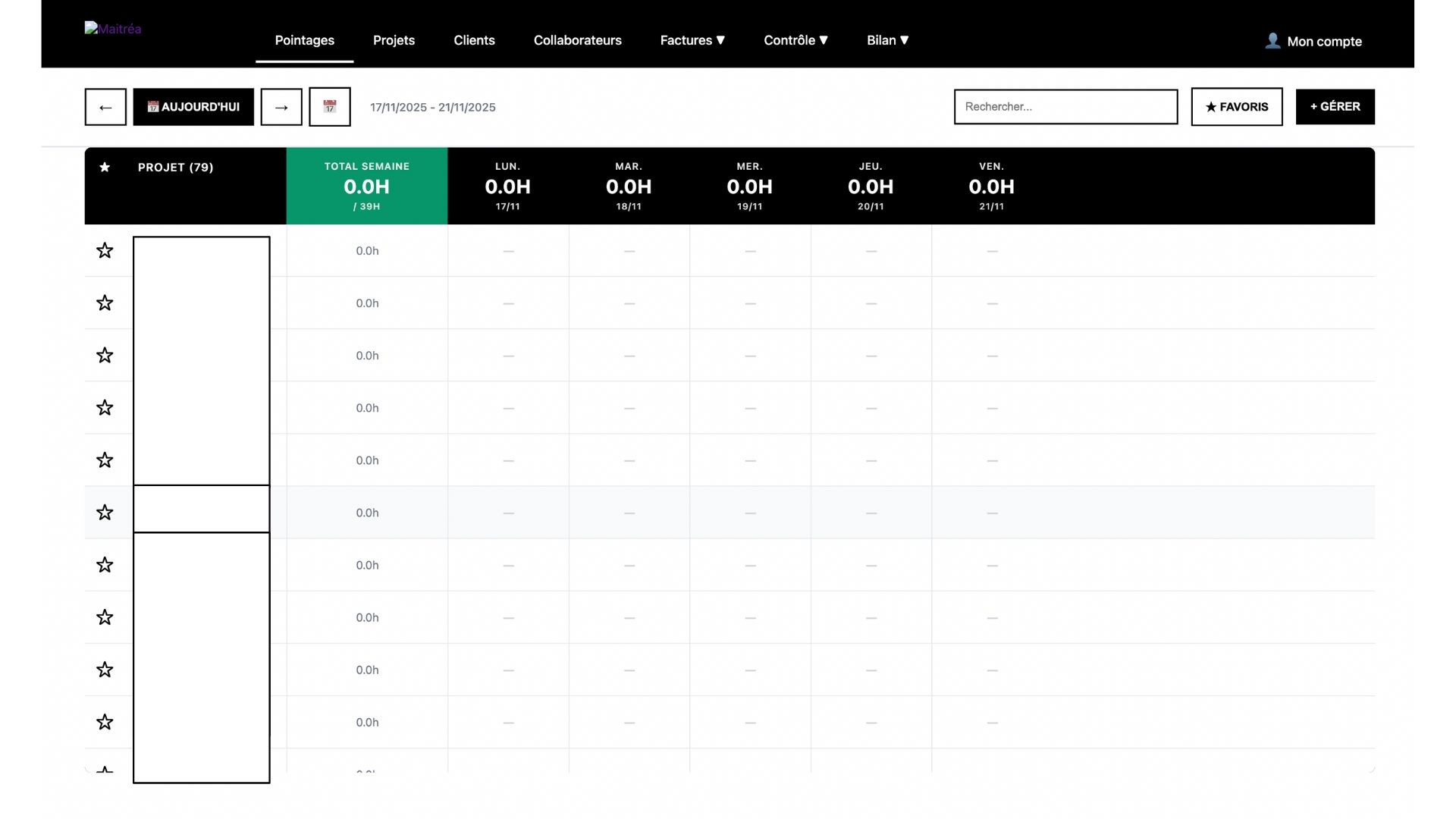The image size is (1456, 819).
Task: Filter by Favoris button
Action: tap(1236, 107)
